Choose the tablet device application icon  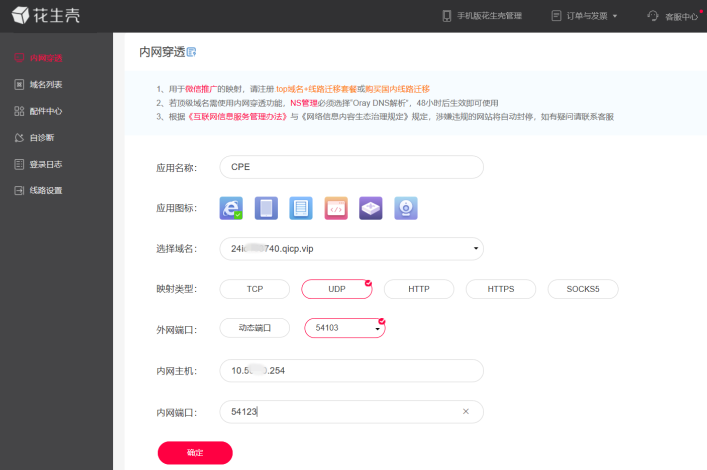(266, 208)
